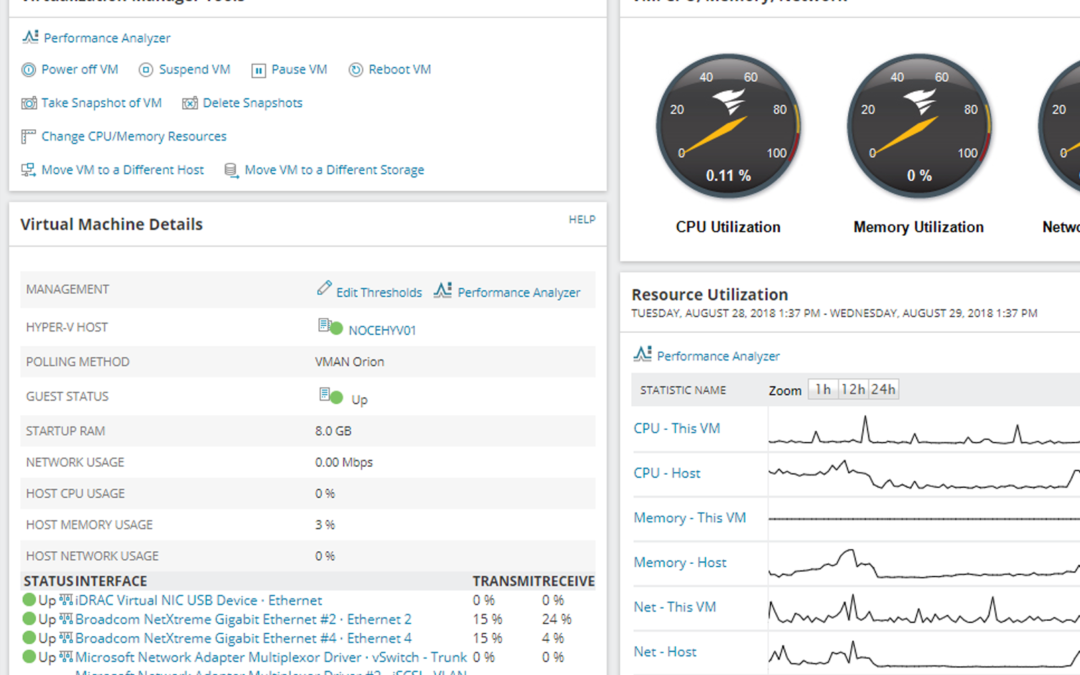Choose the Suspend VM link
The height and width of the screenshot is (675, 1080).
(x=194, y=70)
